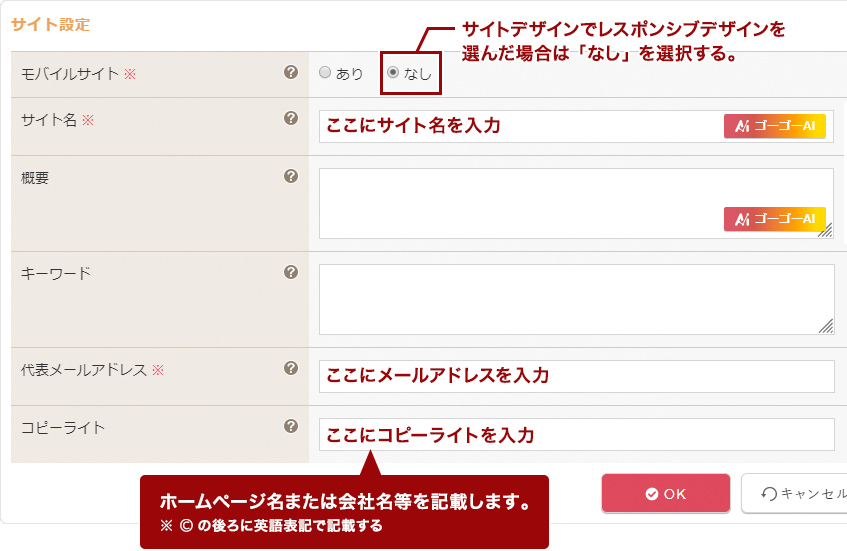This screenshot has height=551, width=847.
Task: Click ゴーゴーAI button in site name field
Action: point(774,126)
